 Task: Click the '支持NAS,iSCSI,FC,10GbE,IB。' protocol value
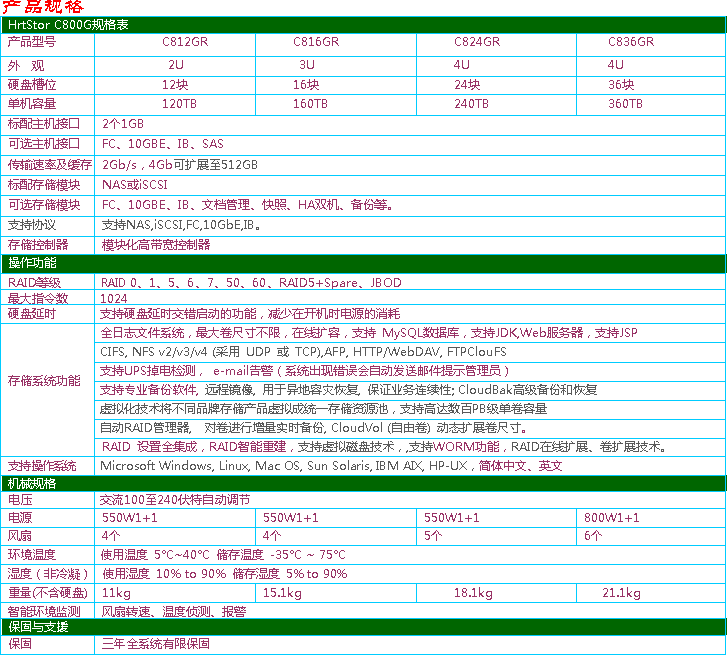coord(181,225)
